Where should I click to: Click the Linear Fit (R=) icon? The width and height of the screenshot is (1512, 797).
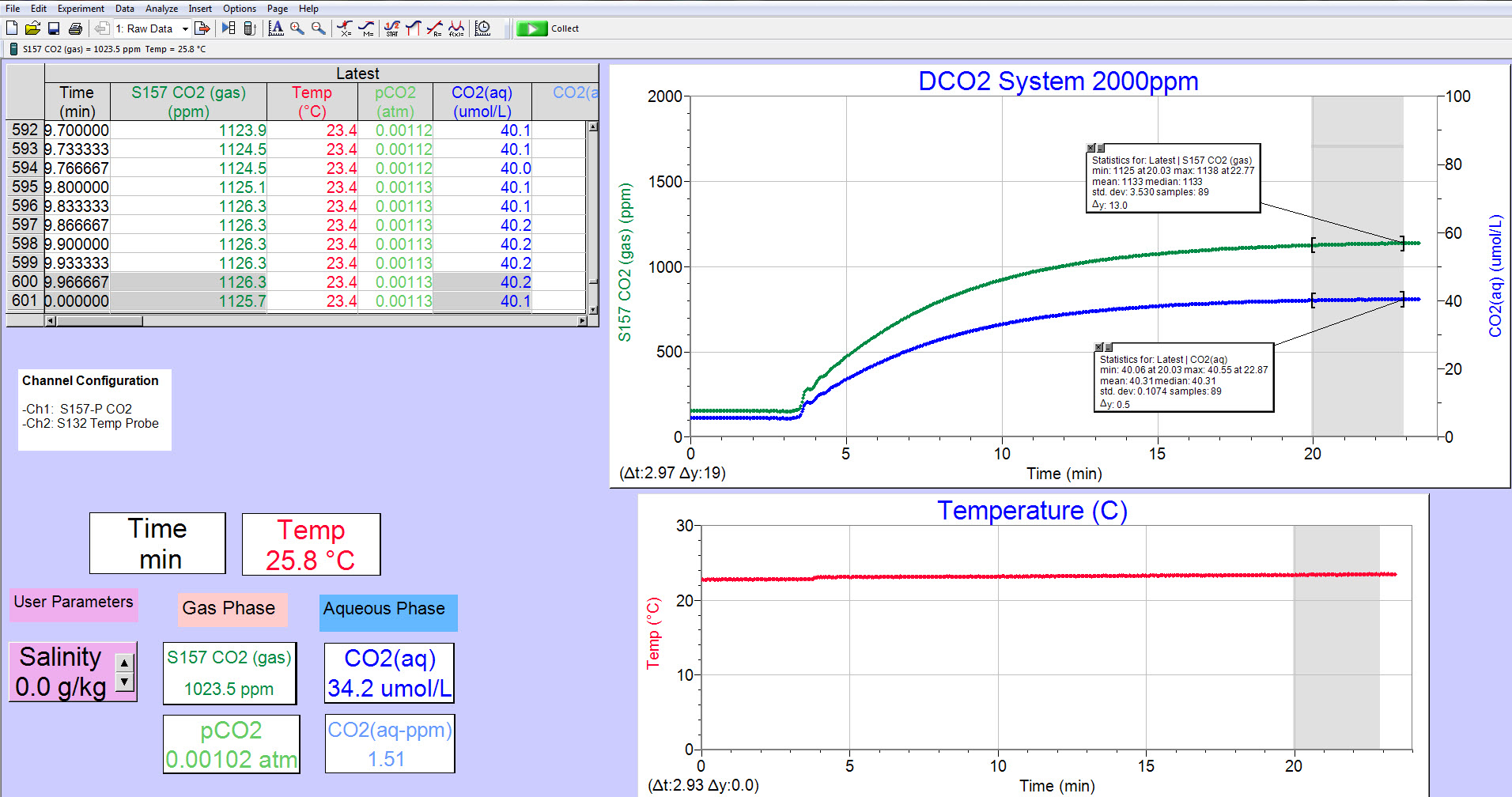coord(434,28)
